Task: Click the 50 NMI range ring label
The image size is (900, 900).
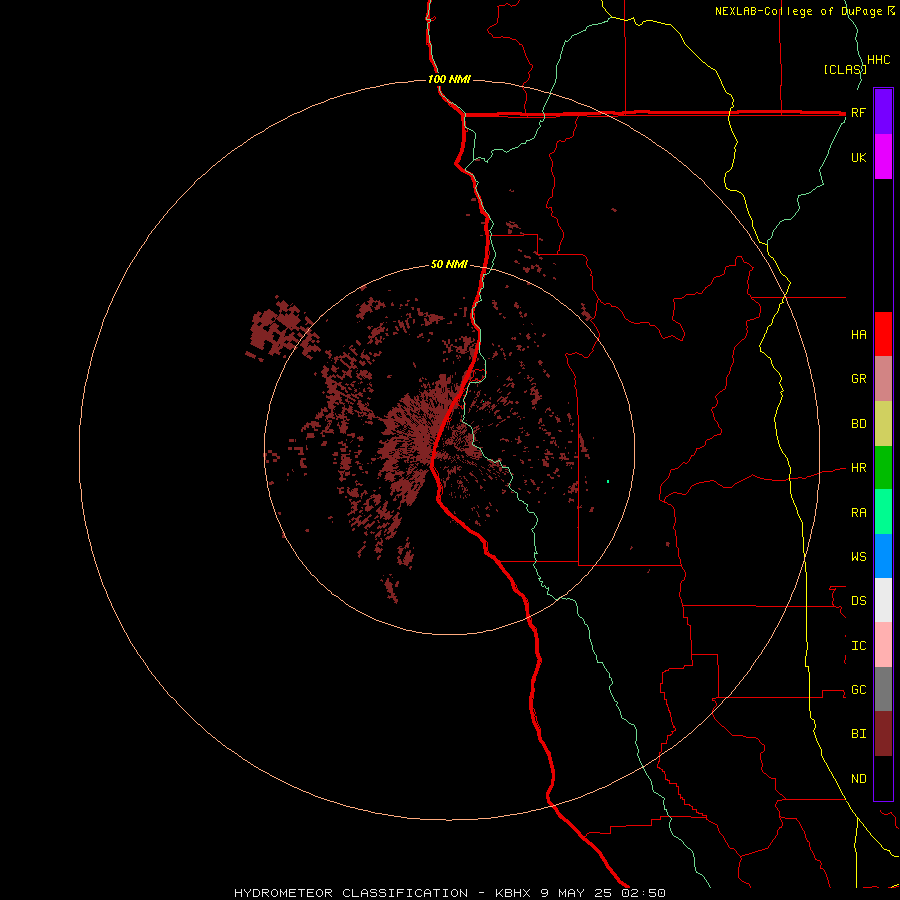Action: 449,264
